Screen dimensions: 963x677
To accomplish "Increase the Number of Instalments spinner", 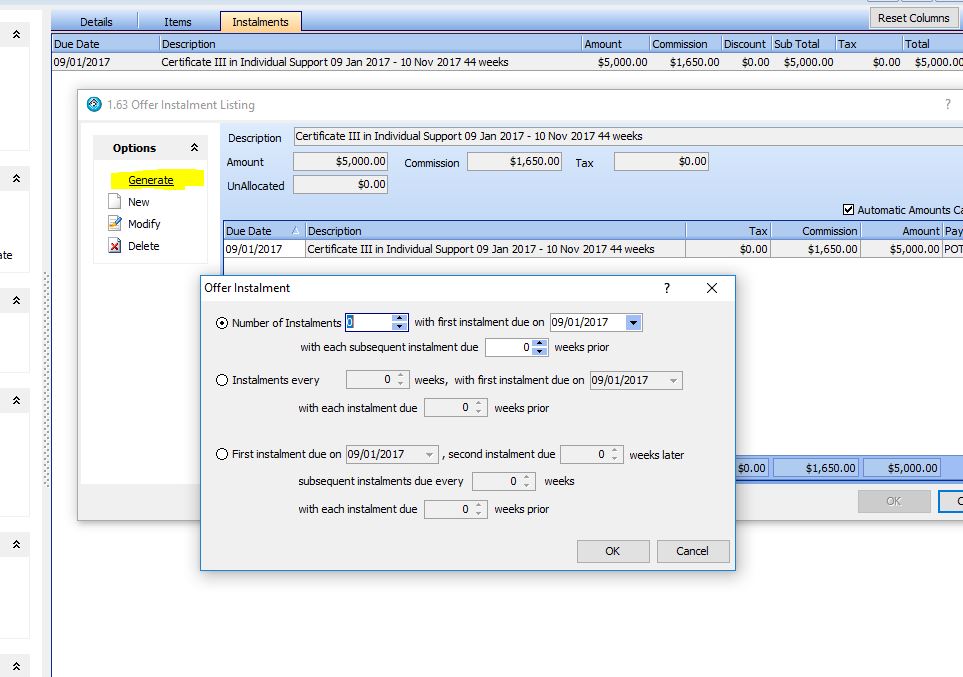I will 400,318.
